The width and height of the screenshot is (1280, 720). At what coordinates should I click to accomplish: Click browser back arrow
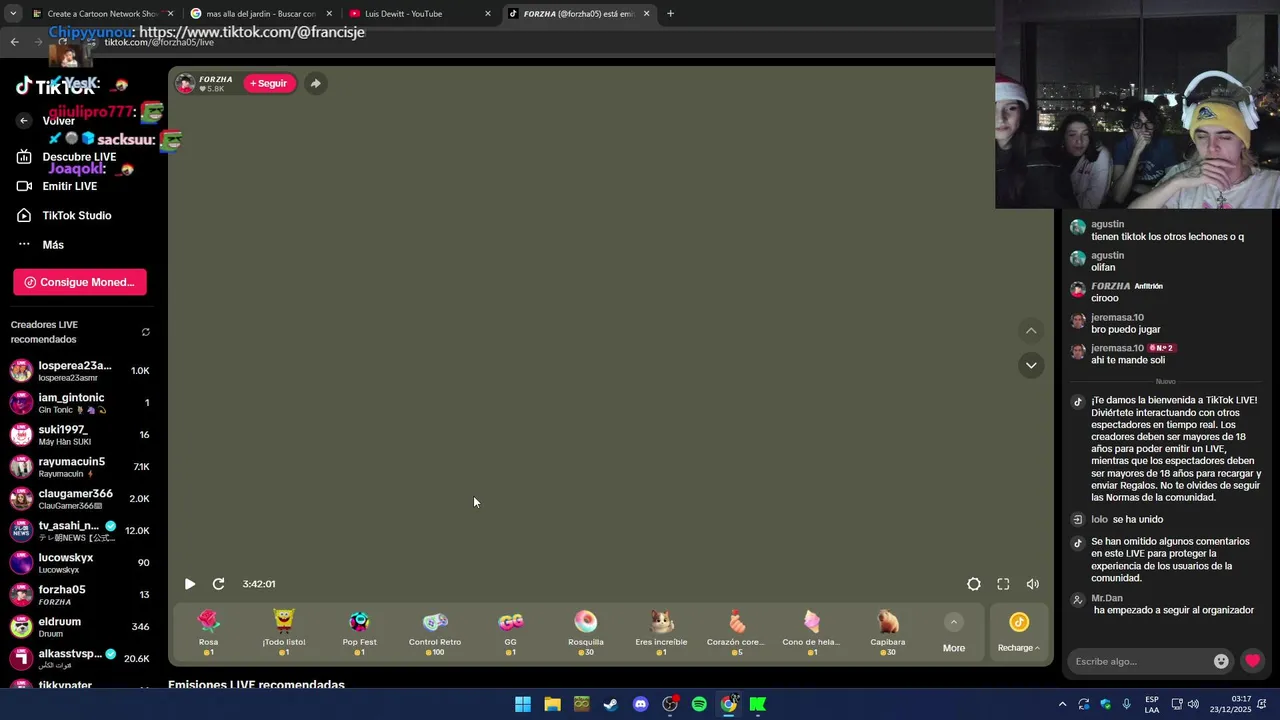15,42
